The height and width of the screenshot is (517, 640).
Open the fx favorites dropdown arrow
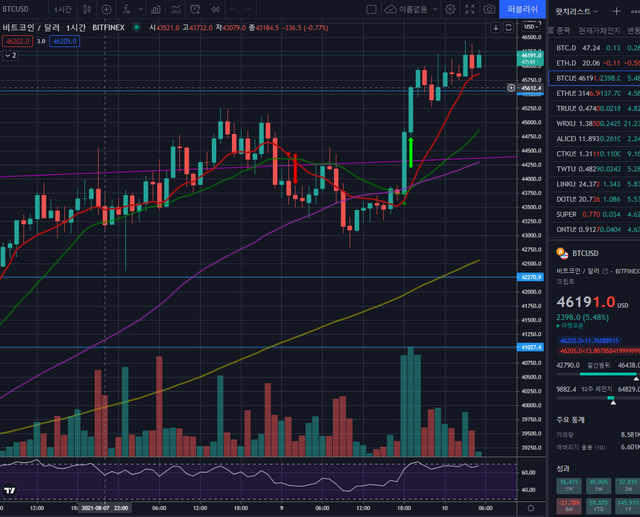141,9
